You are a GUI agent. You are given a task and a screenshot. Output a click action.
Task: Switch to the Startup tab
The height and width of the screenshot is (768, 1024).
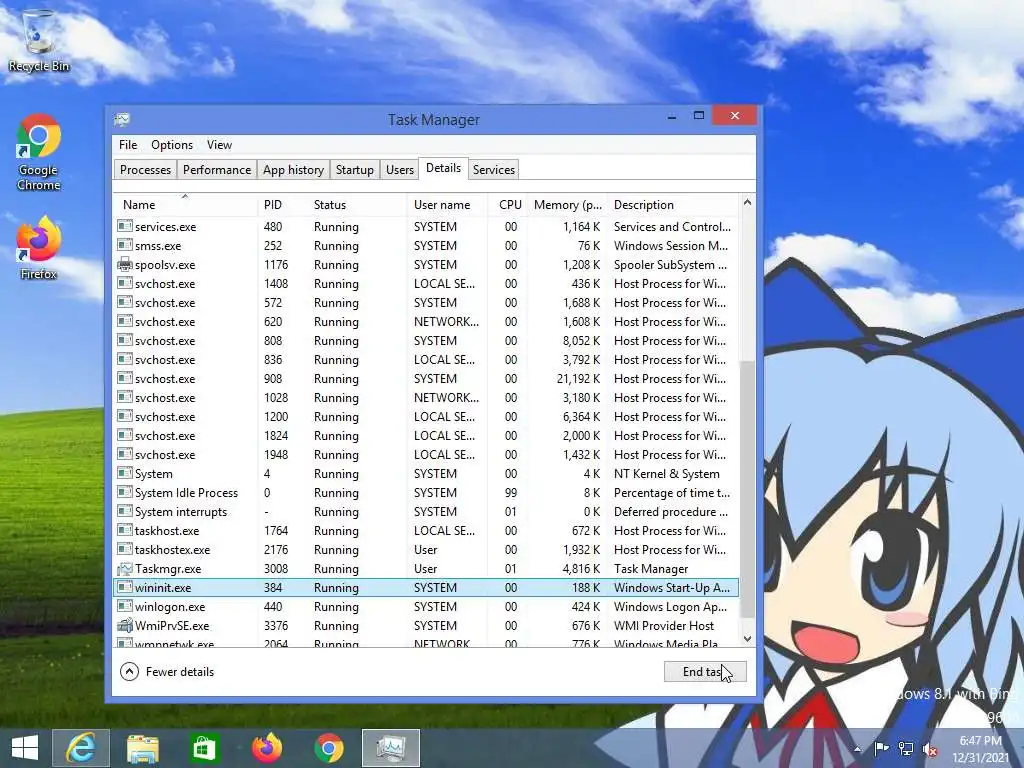coord(355,170)
